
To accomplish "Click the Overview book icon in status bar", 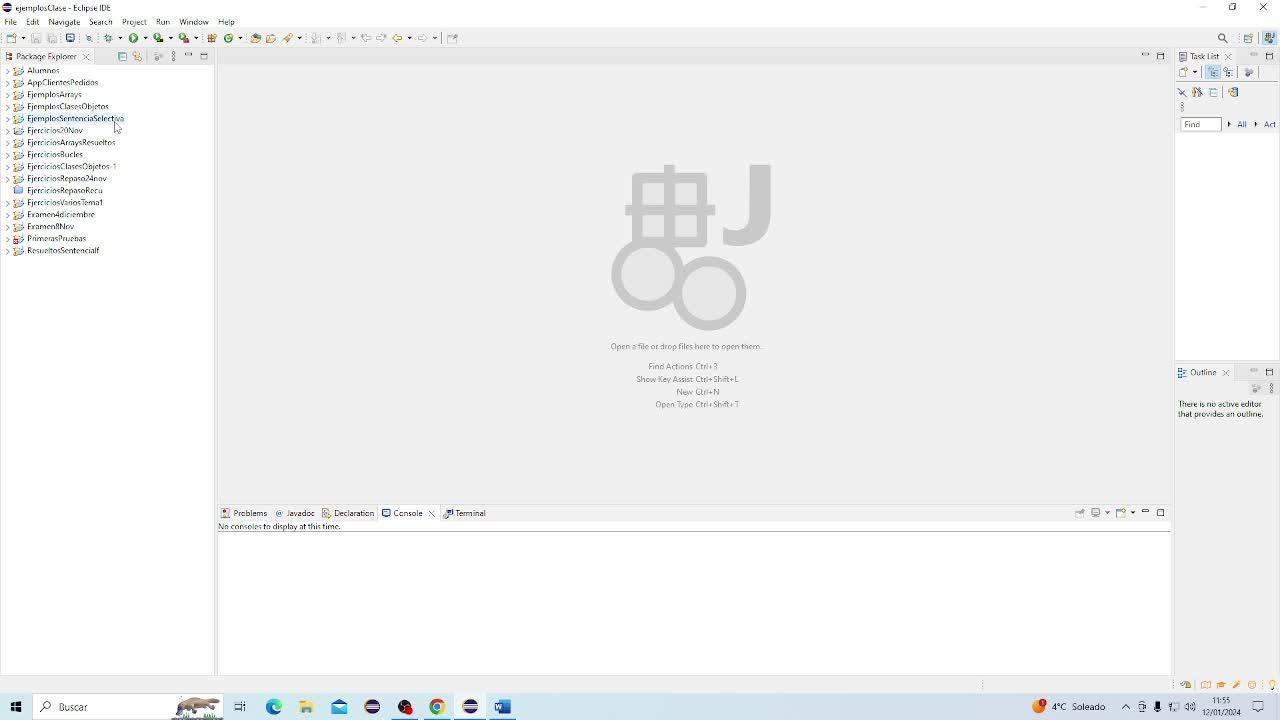I will 1205,685.
